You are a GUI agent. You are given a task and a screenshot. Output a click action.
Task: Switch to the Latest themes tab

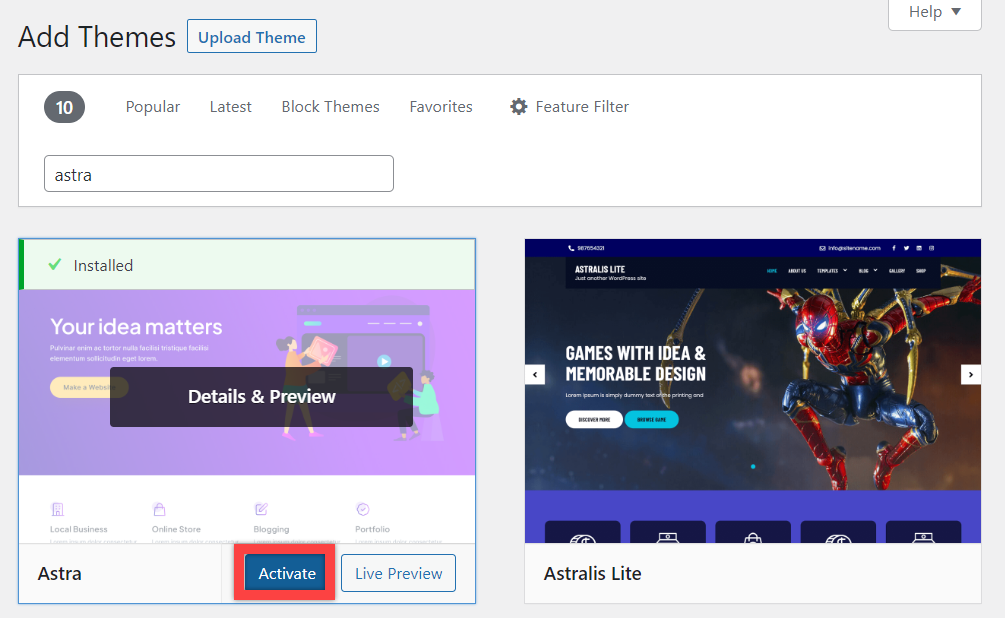(231, 106)
